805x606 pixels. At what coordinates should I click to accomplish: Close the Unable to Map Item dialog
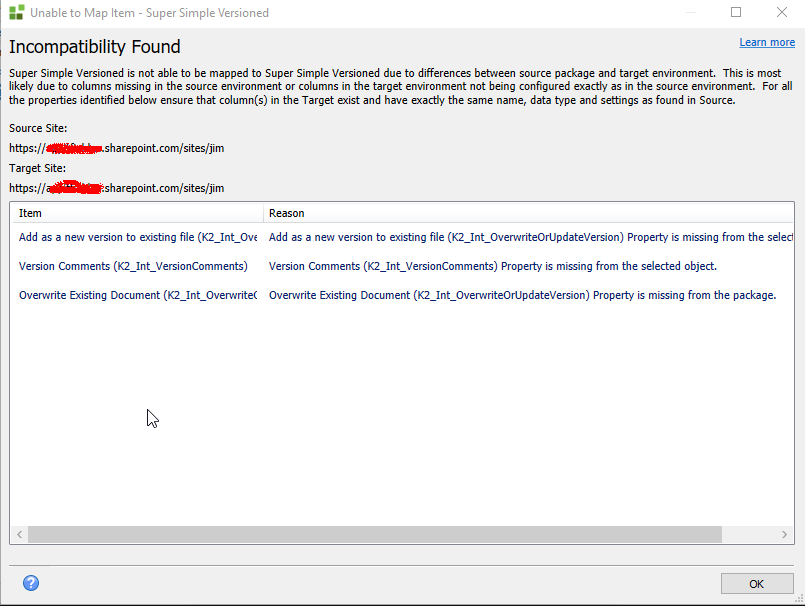(x=781, y=12)
